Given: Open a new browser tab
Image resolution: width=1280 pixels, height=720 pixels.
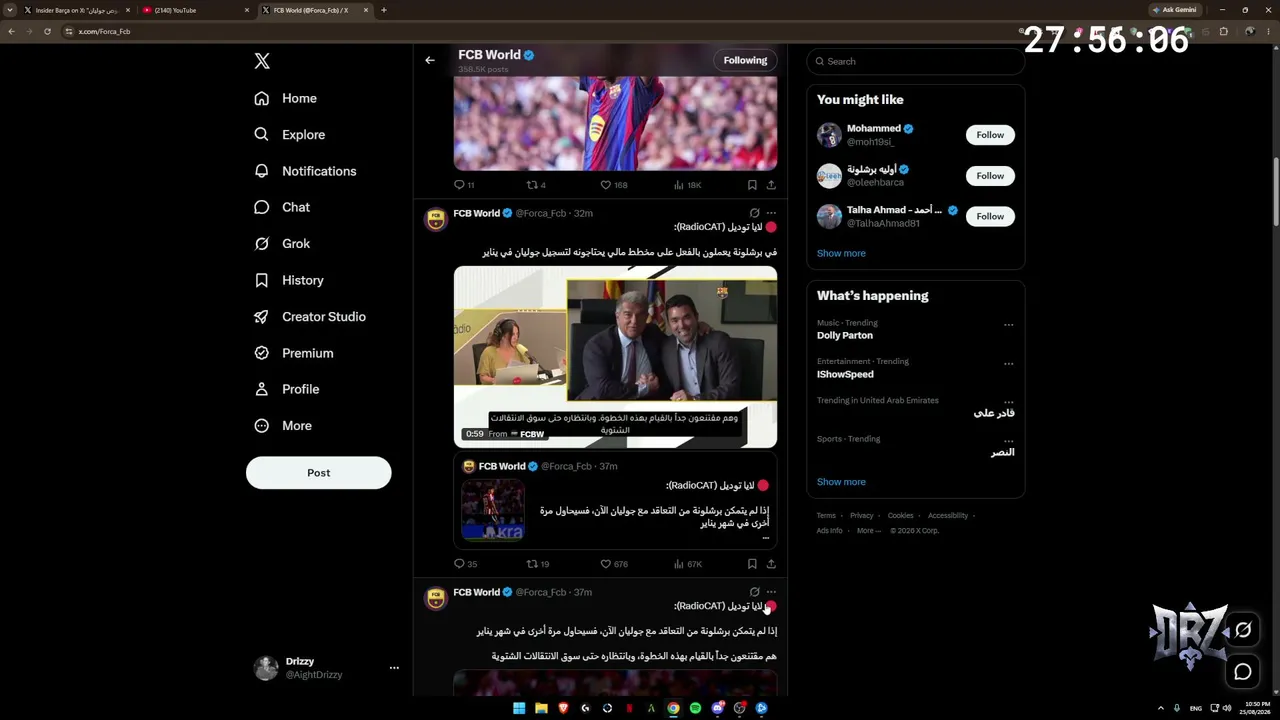Looking at the screenshot, I should [x=384, y=10].
